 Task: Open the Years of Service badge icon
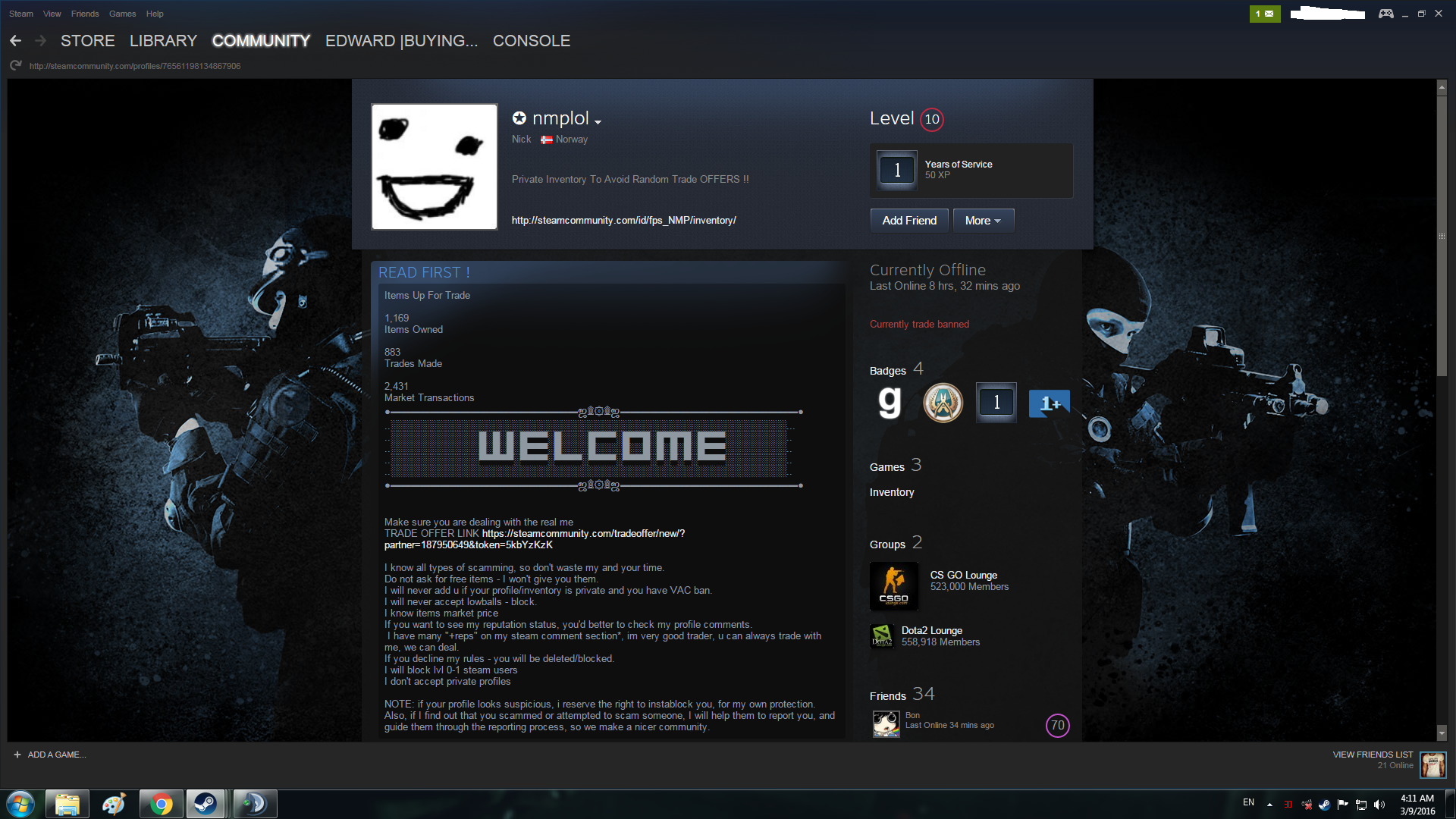[x=897, y=170]
